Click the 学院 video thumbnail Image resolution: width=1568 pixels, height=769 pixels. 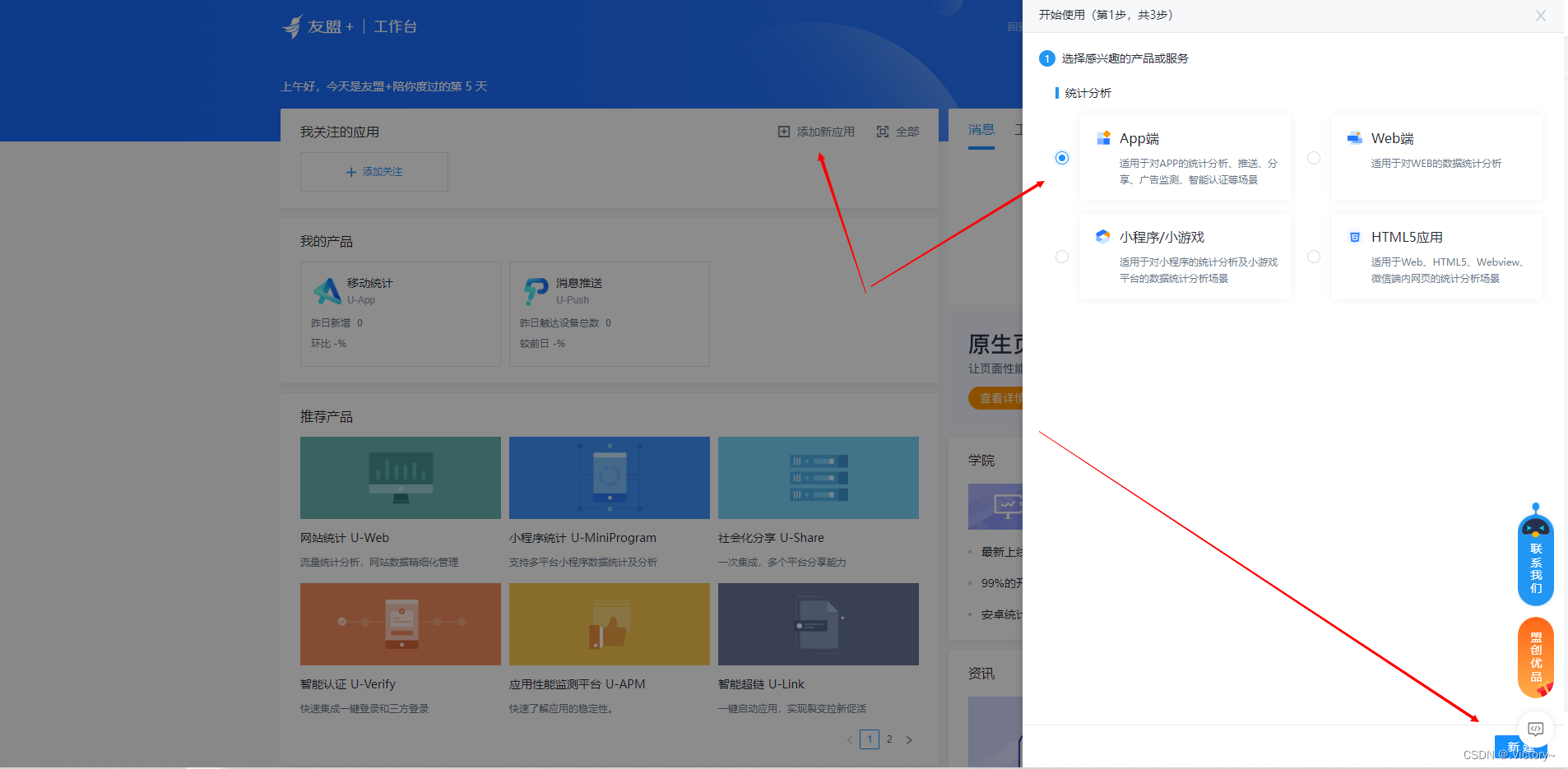[996, 506]
